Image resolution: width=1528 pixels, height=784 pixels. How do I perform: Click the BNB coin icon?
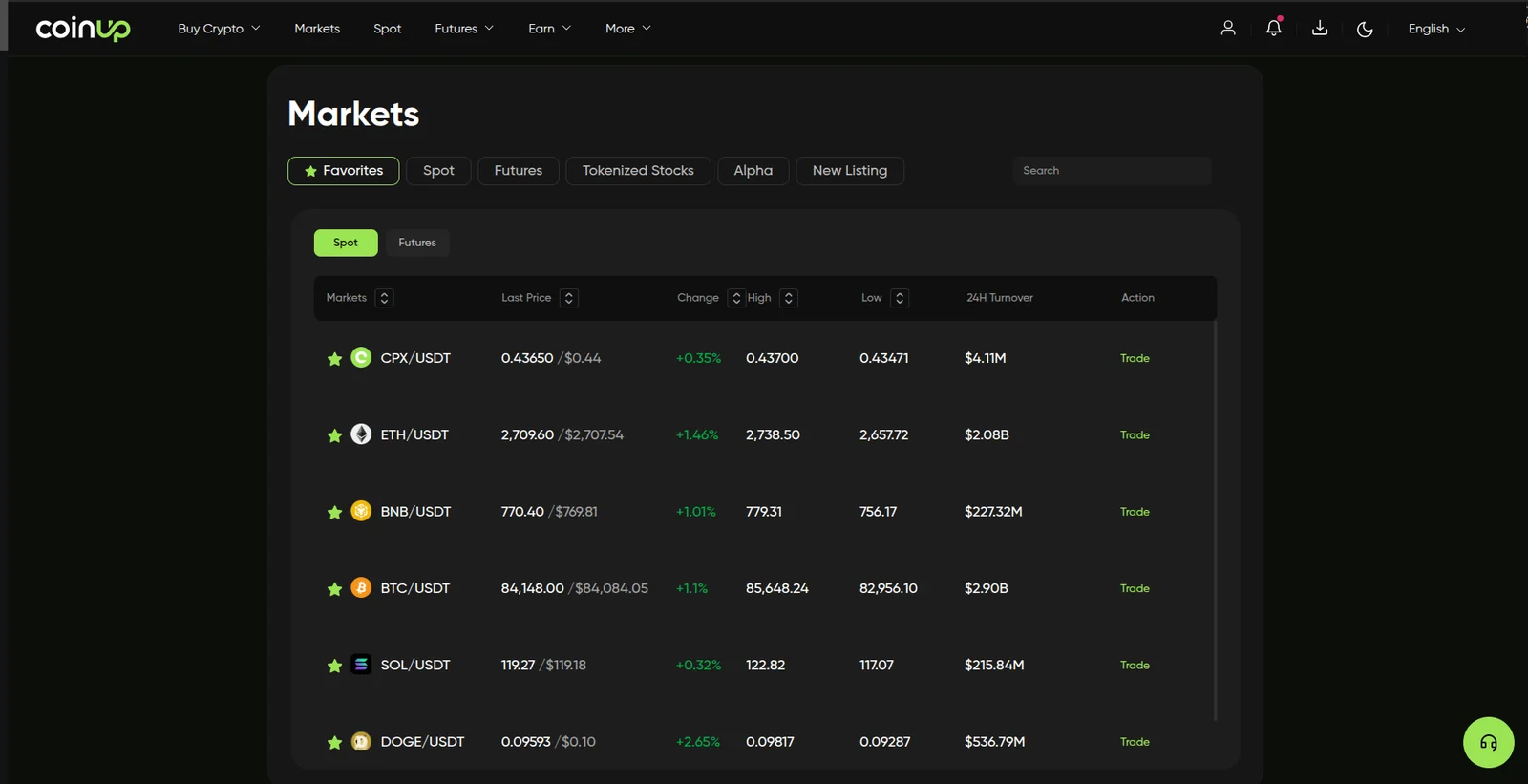coord(361,511)
